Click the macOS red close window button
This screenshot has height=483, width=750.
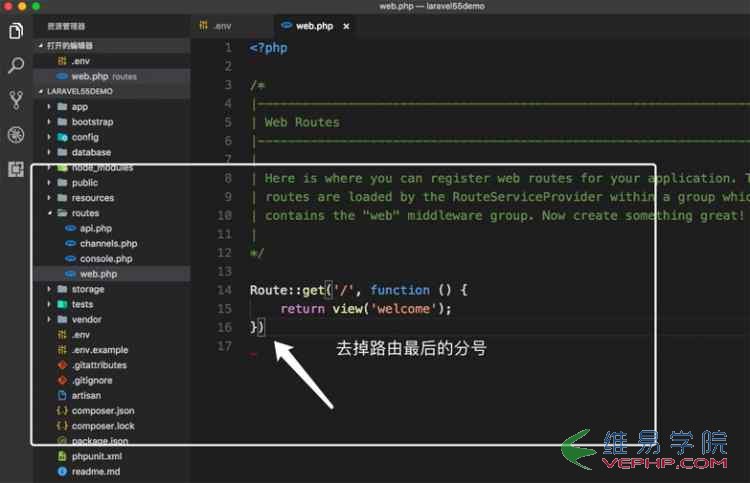8,6
